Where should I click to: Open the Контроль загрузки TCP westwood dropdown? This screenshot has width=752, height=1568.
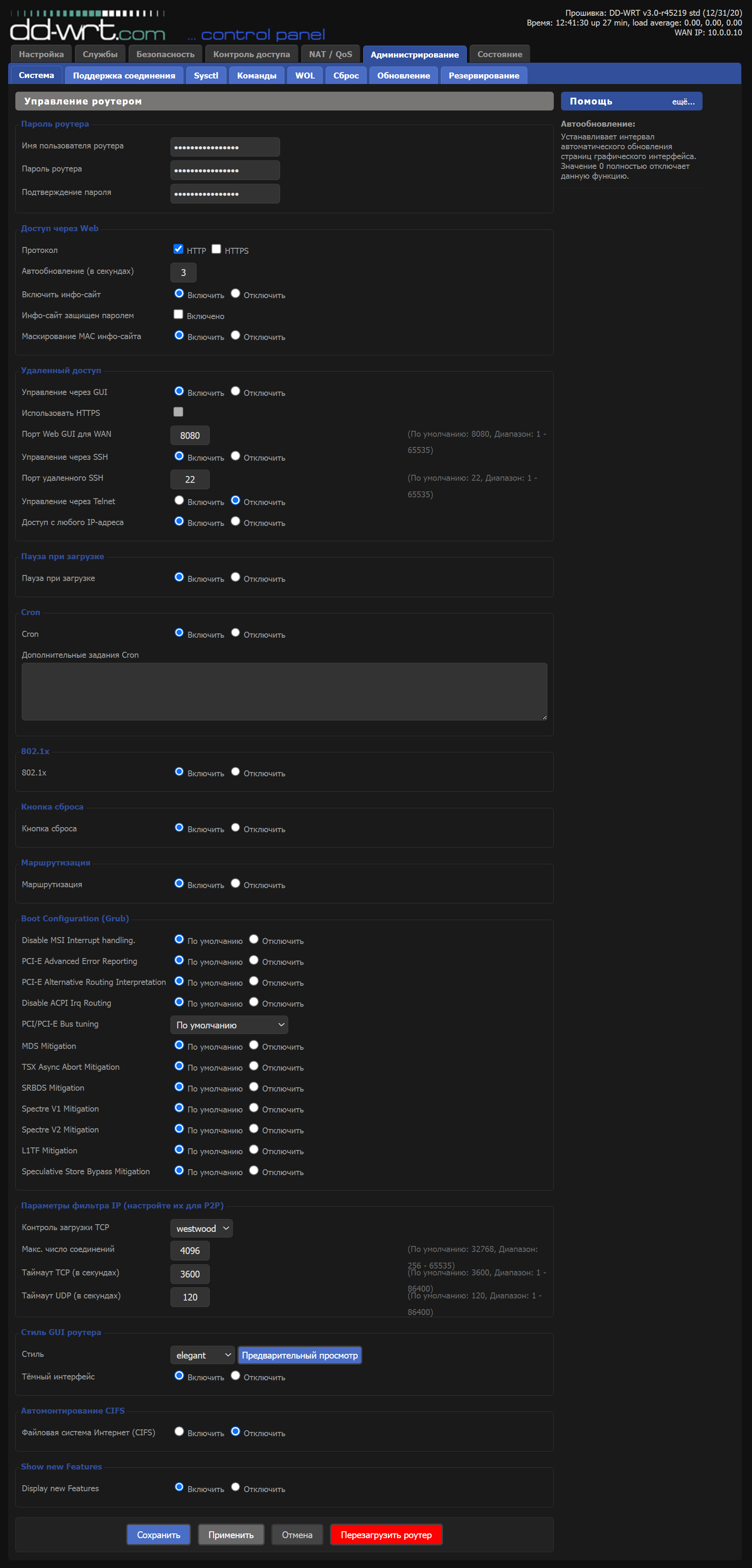click(x=201, y=1228)
